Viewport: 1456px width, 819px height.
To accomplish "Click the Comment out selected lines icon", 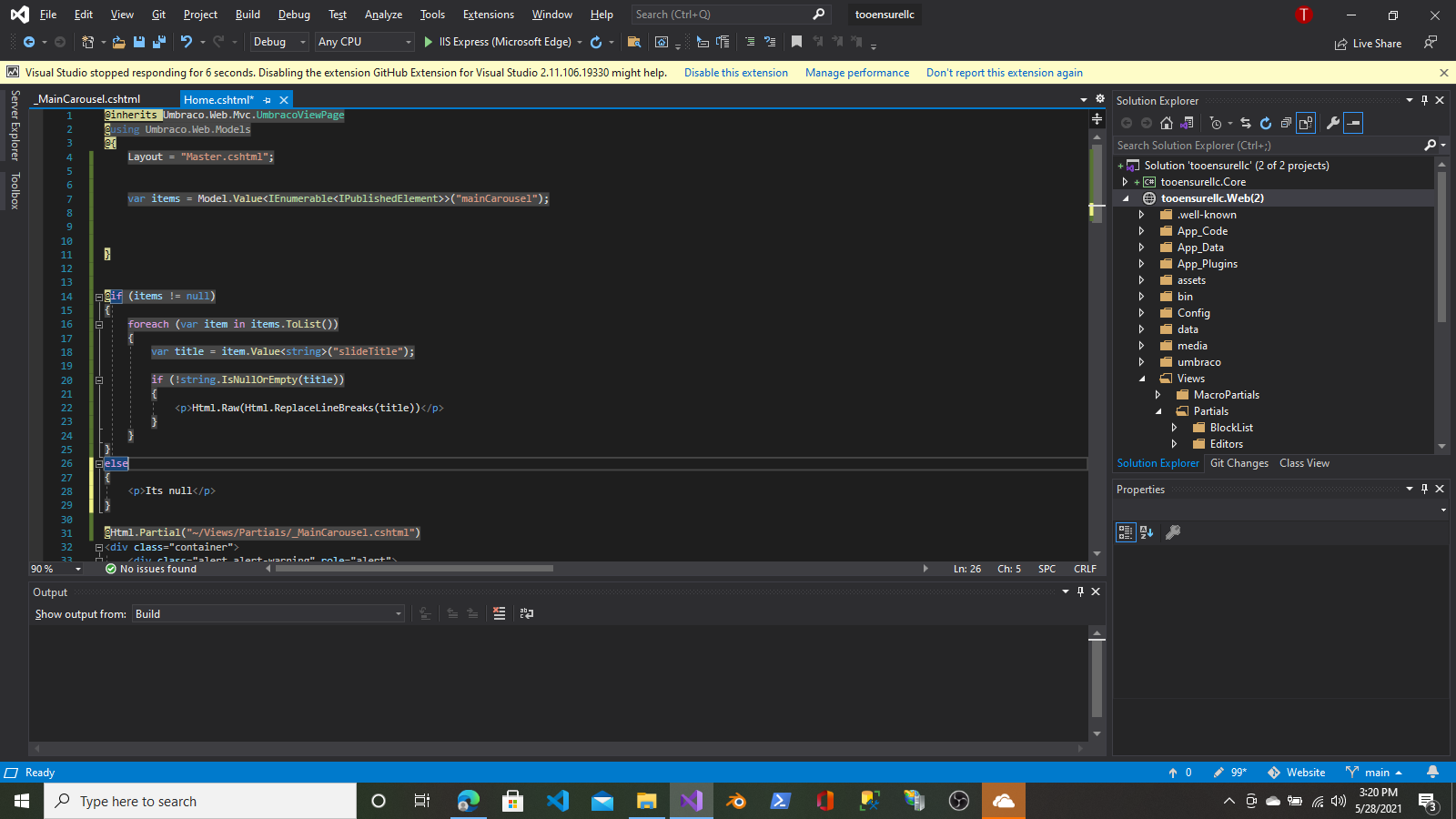I will 749,42.
